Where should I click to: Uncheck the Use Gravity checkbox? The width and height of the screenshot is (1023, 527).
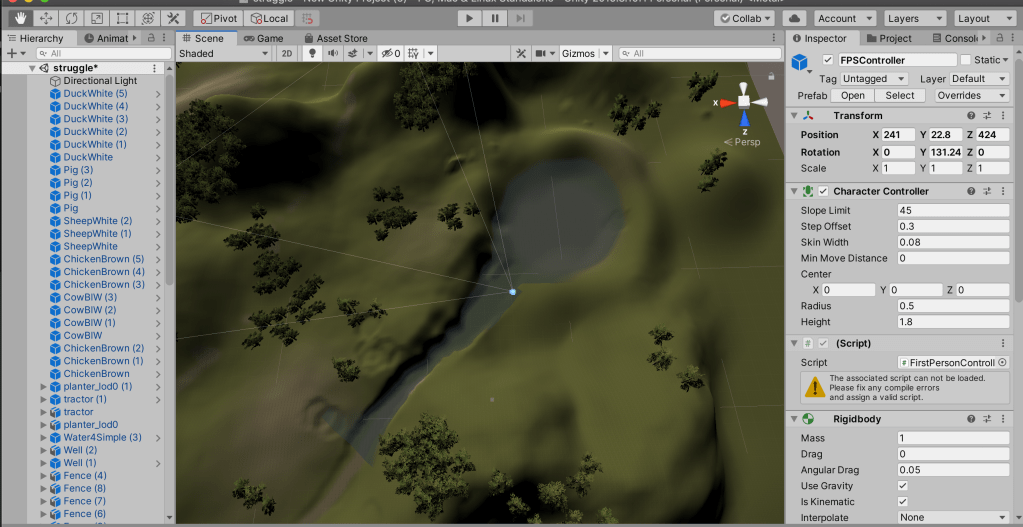click(x=903, y=485)
